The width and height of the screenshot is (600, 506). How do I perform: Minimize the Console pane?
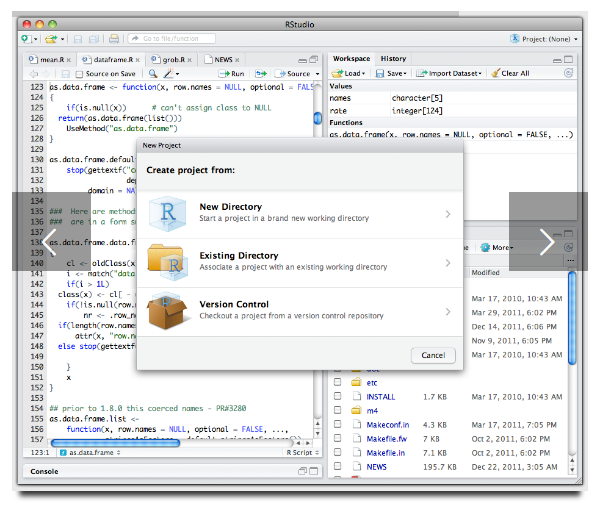(303, 471)
